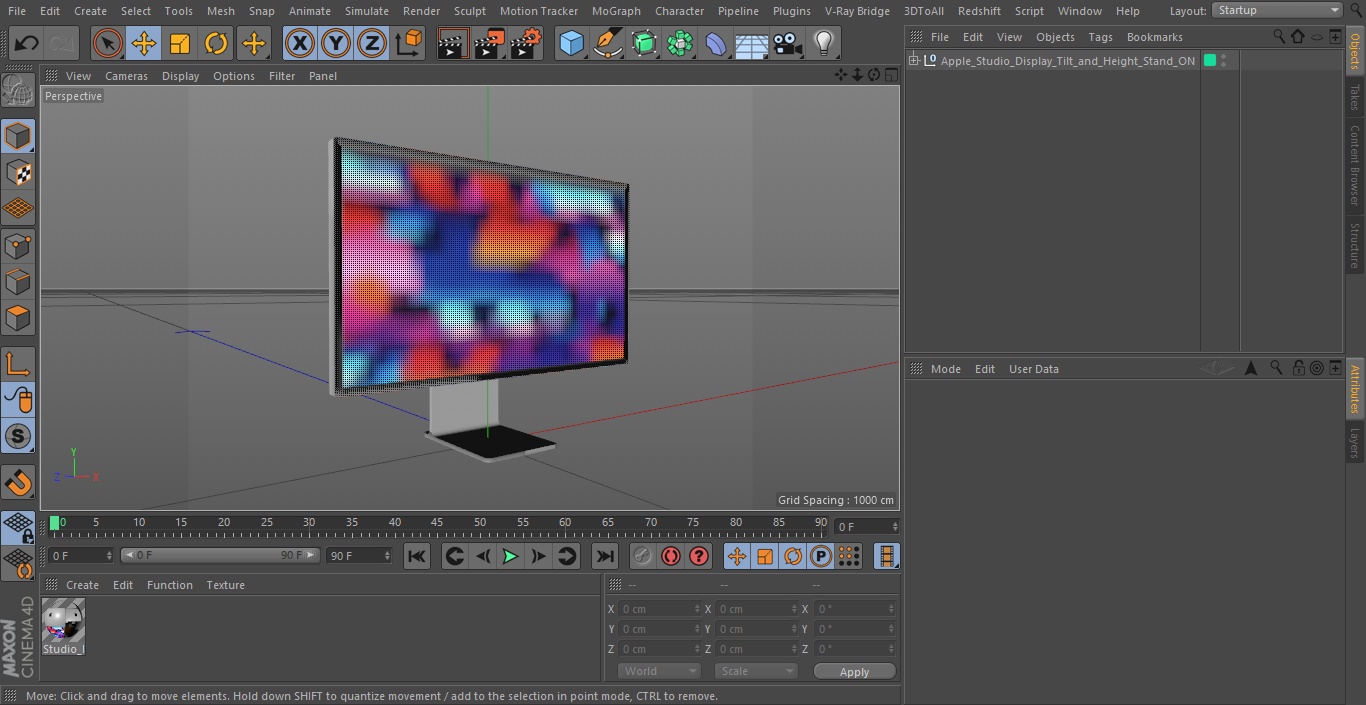Click the object's green layer color swatch

click(x=1210, y=61)
